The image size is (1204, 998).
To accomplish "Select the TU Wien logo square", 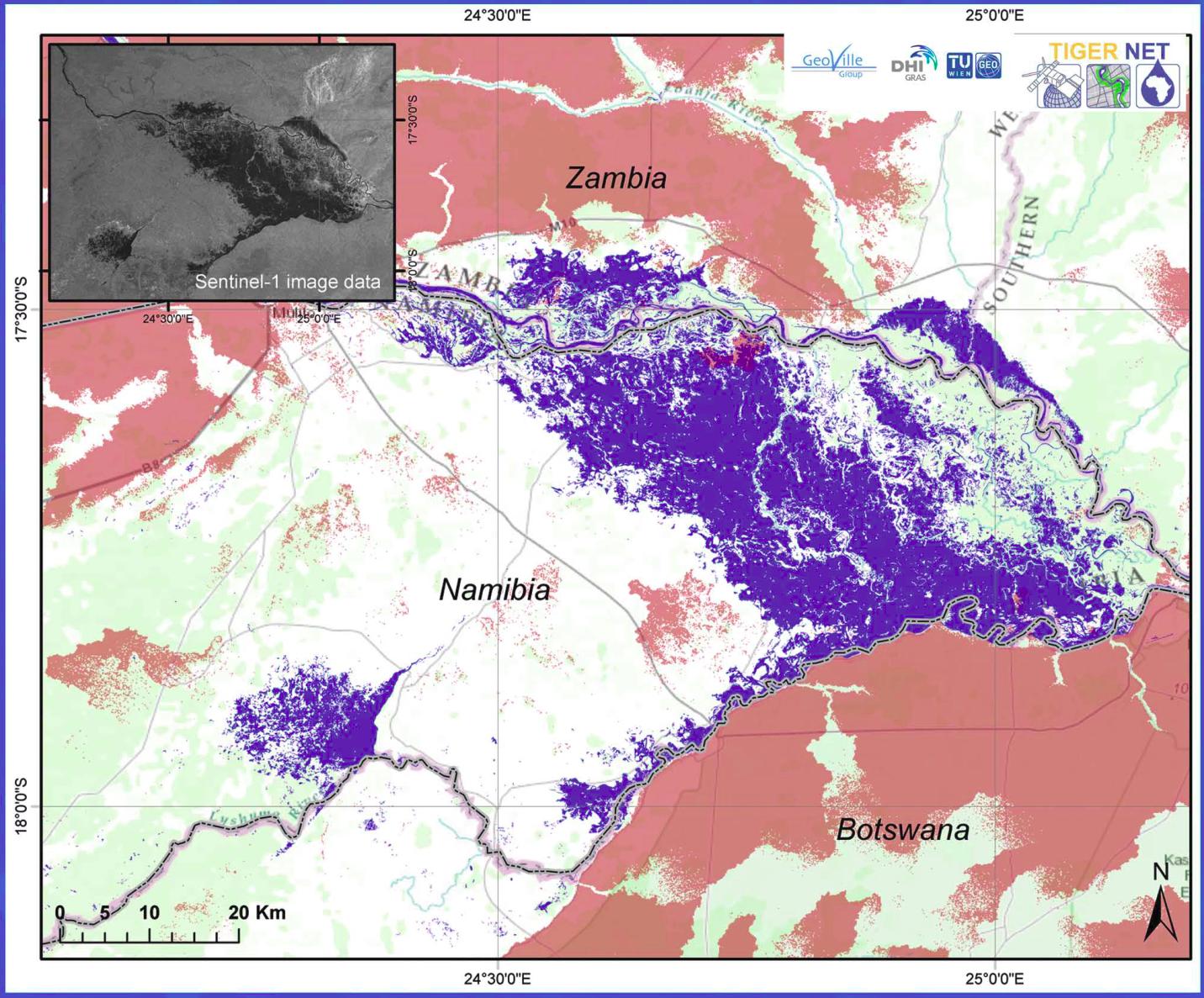I will 959,65.
